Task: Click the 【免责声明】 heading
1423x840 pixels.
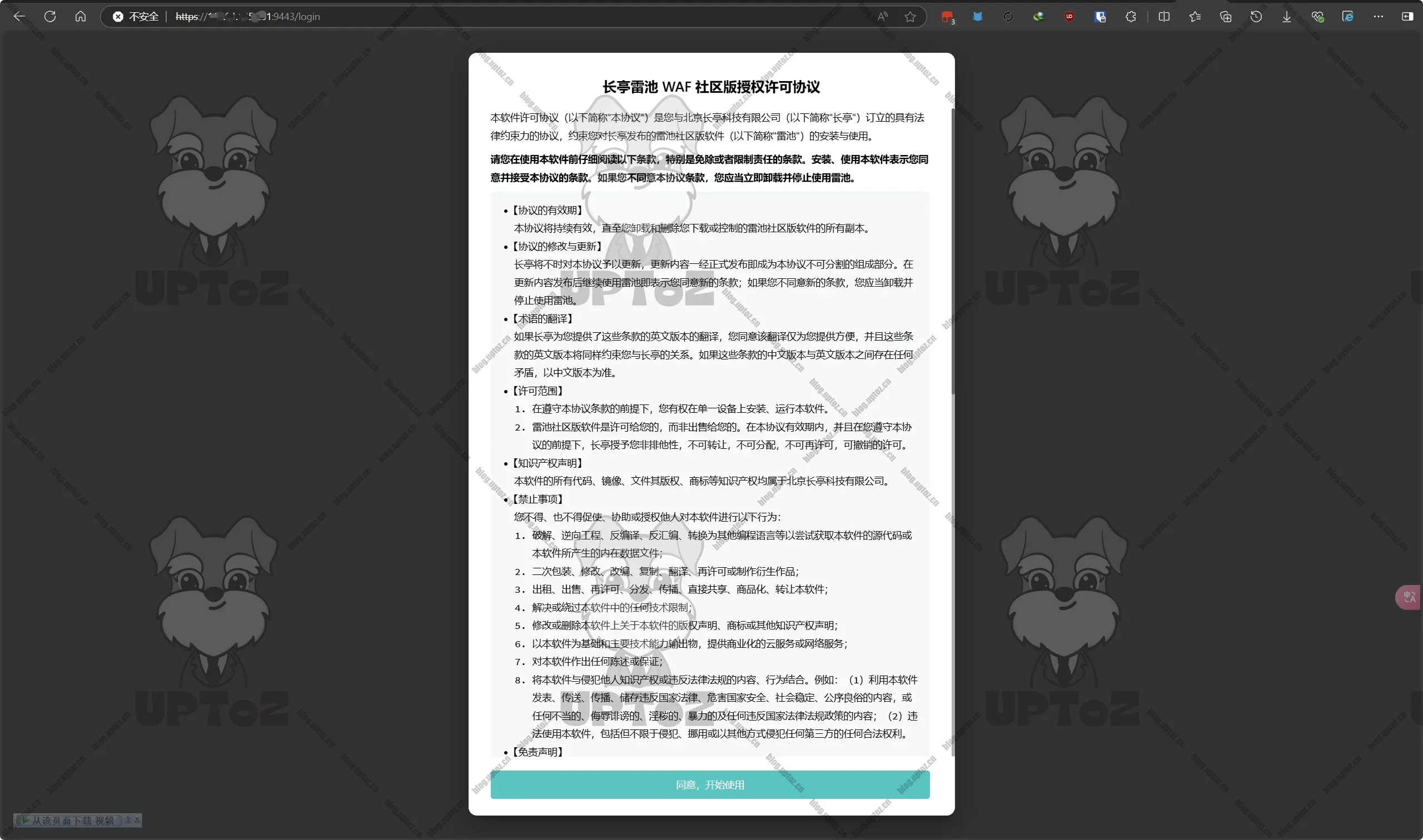Action: click(538, 752)
